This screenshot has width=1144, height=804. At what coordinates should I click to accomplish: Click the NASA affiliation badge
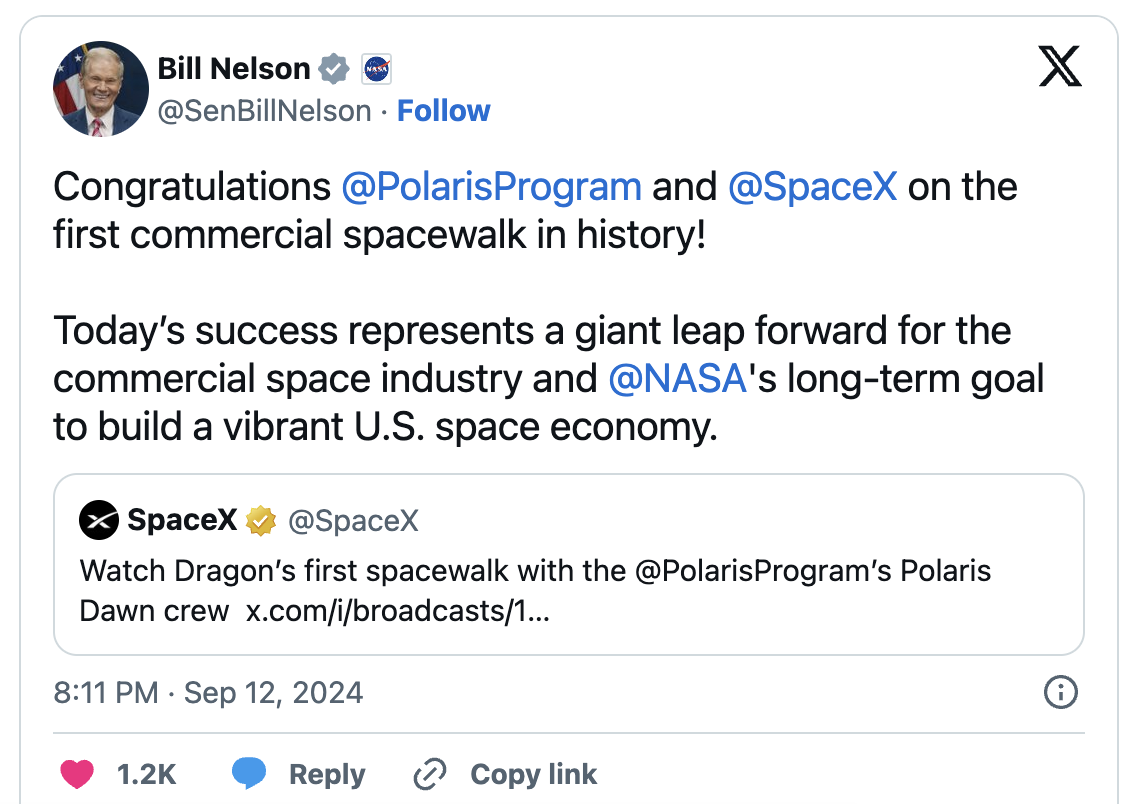(x=375, y=69)
